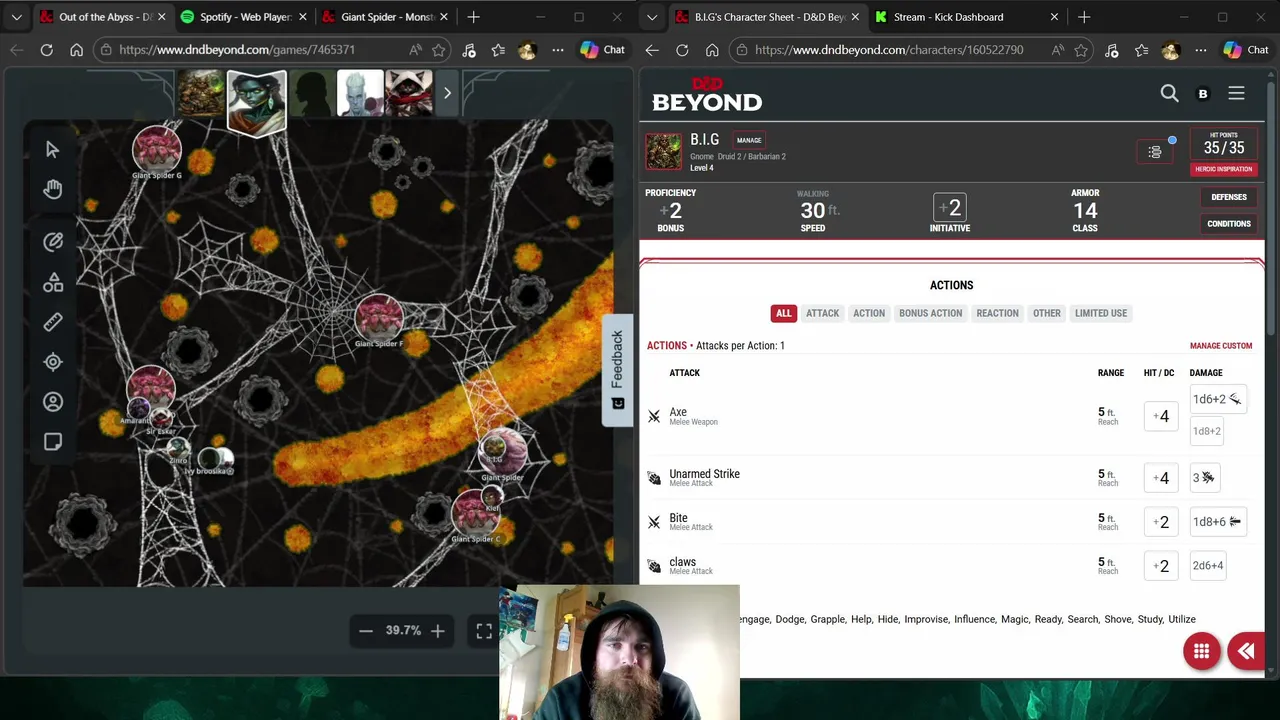This screenshot has width=1280, height=720.
Task: Activate the ping target tool
Action: coord(53,362)
